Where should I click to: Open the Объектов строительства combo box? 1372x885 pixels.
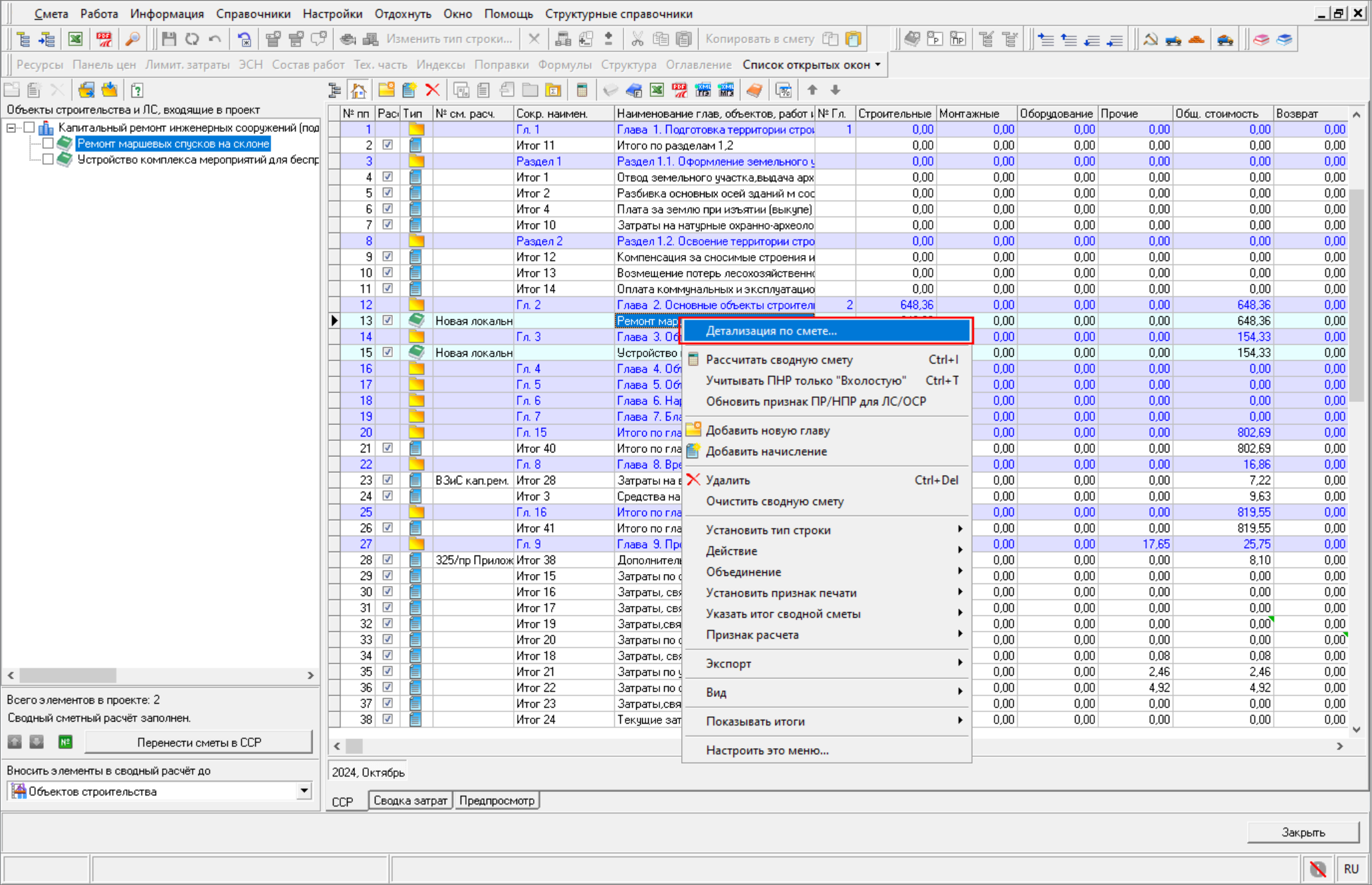coord(304,791)
